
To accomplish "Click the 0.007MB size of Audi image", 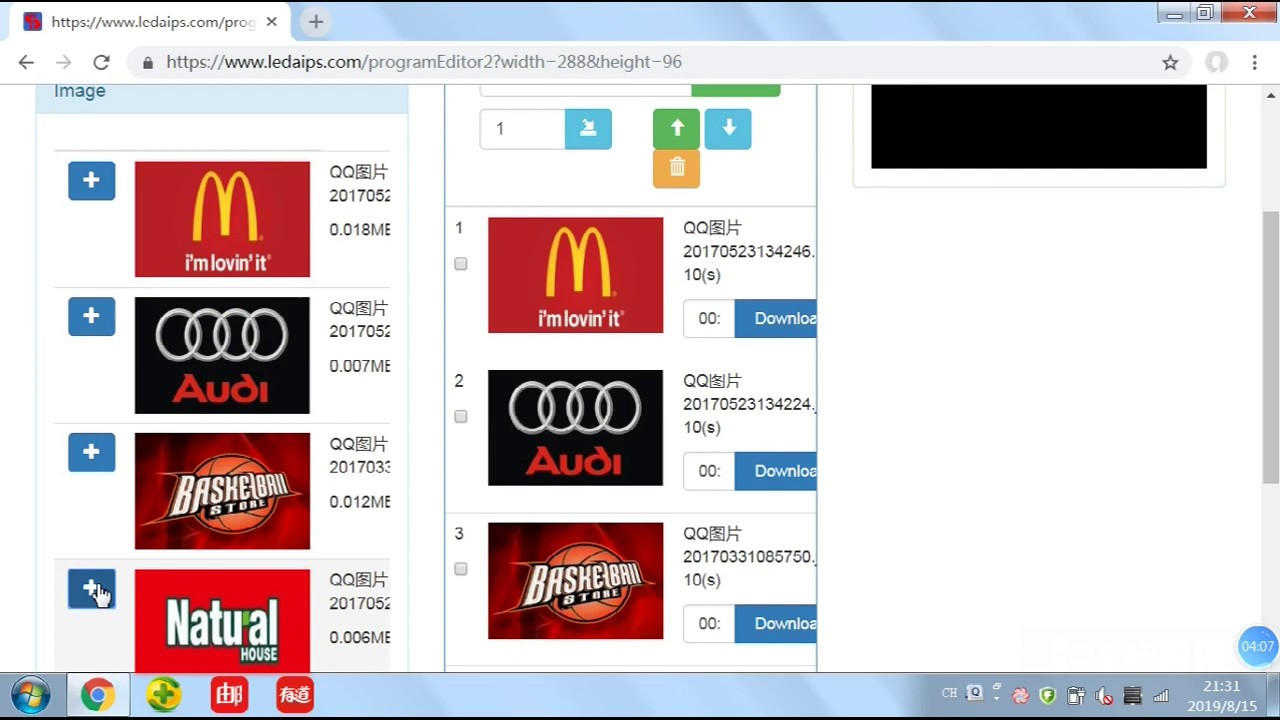I will (x=360, y=366).
